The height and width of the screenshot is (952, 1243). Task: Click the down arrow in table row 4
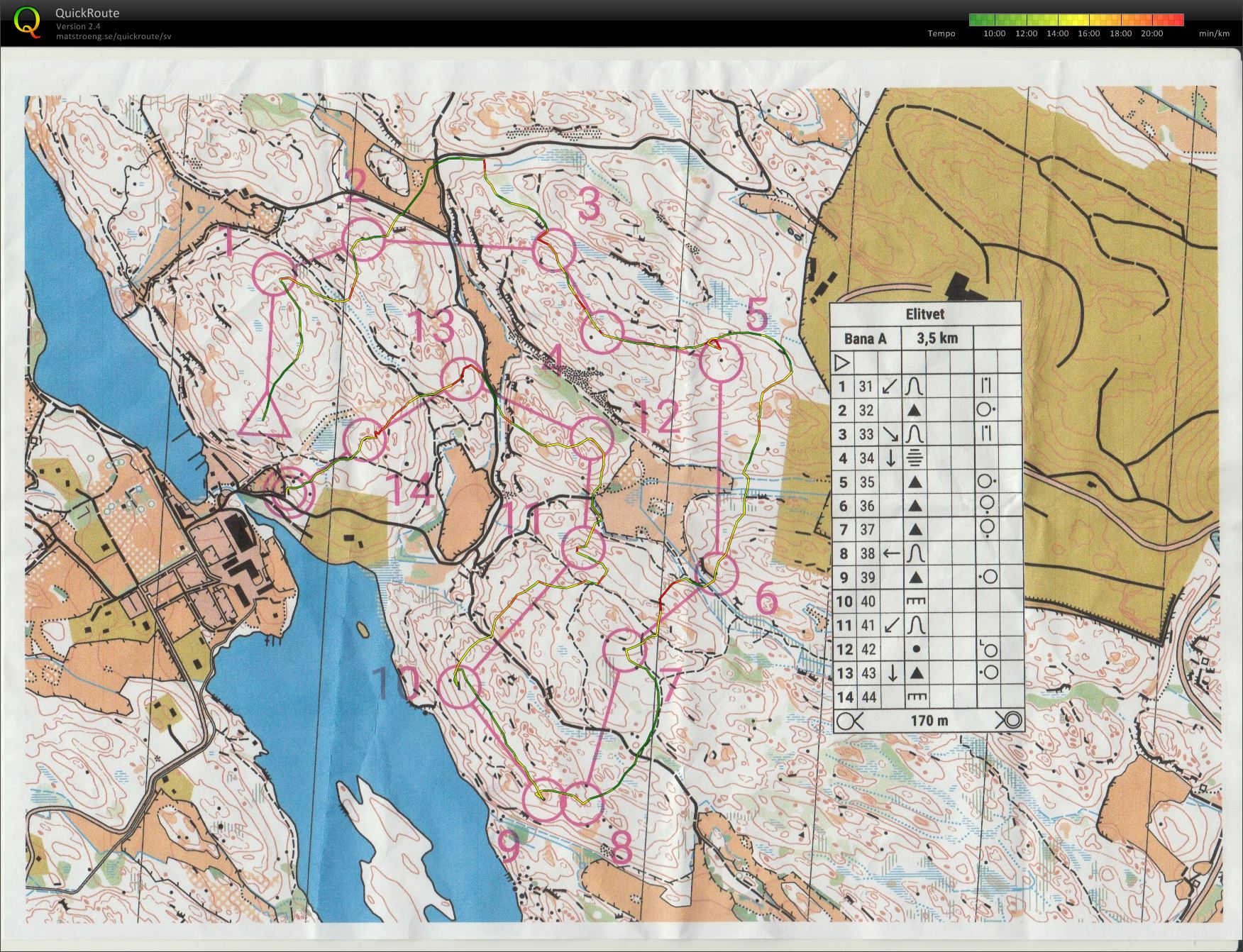click(x=890, y=458)
